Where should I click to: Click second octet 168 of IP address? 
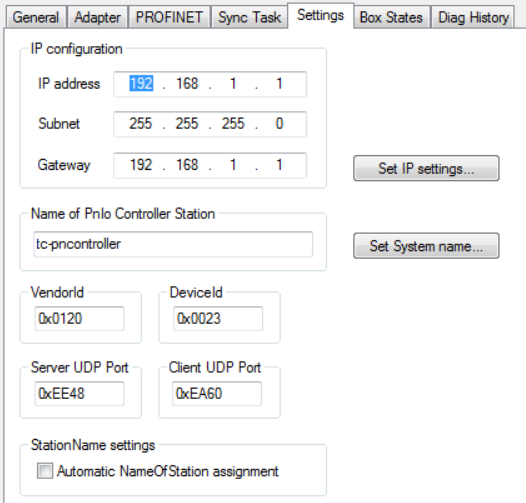(187, 83)
